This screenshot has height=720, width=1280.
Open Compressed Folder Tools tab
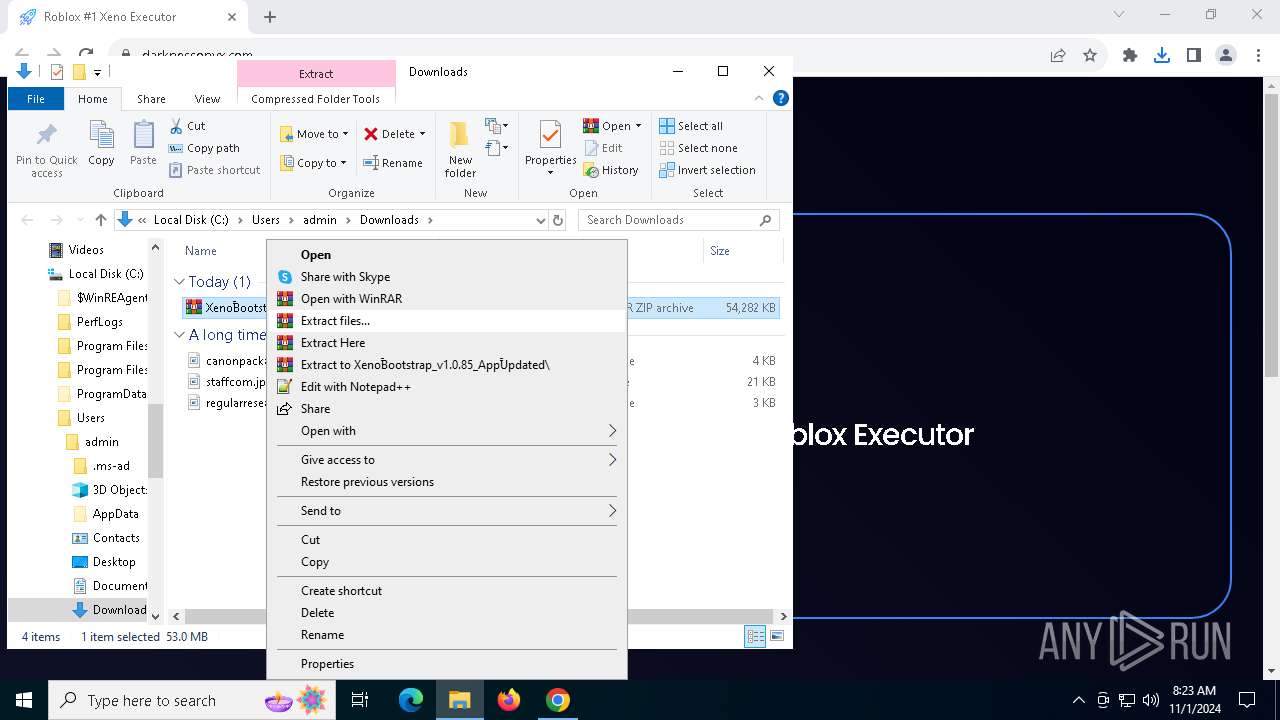pyautogui.click(x=315, y=99)
